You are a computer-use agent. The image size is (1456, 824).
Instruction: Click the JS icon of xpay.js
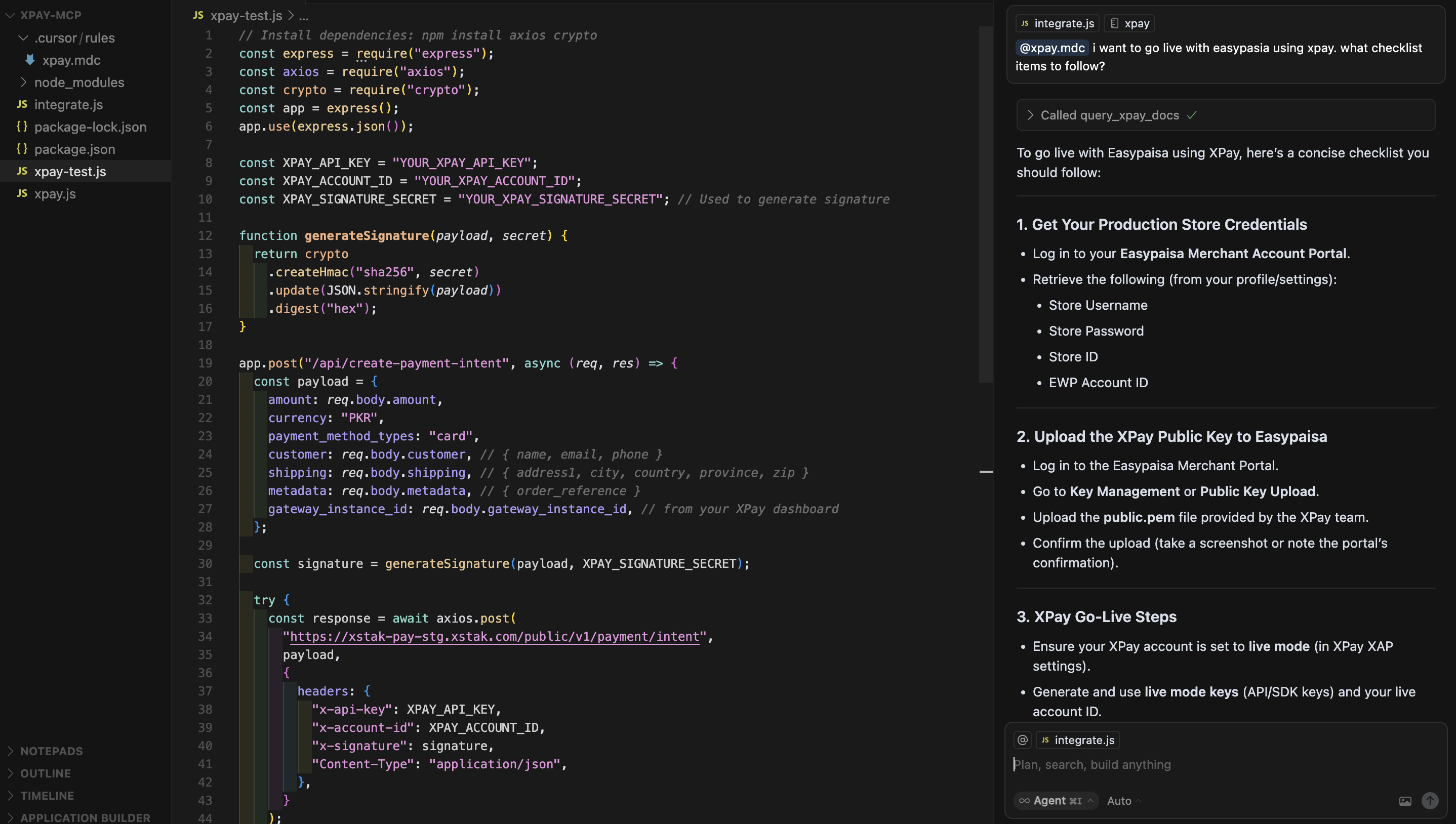point(22,193)
